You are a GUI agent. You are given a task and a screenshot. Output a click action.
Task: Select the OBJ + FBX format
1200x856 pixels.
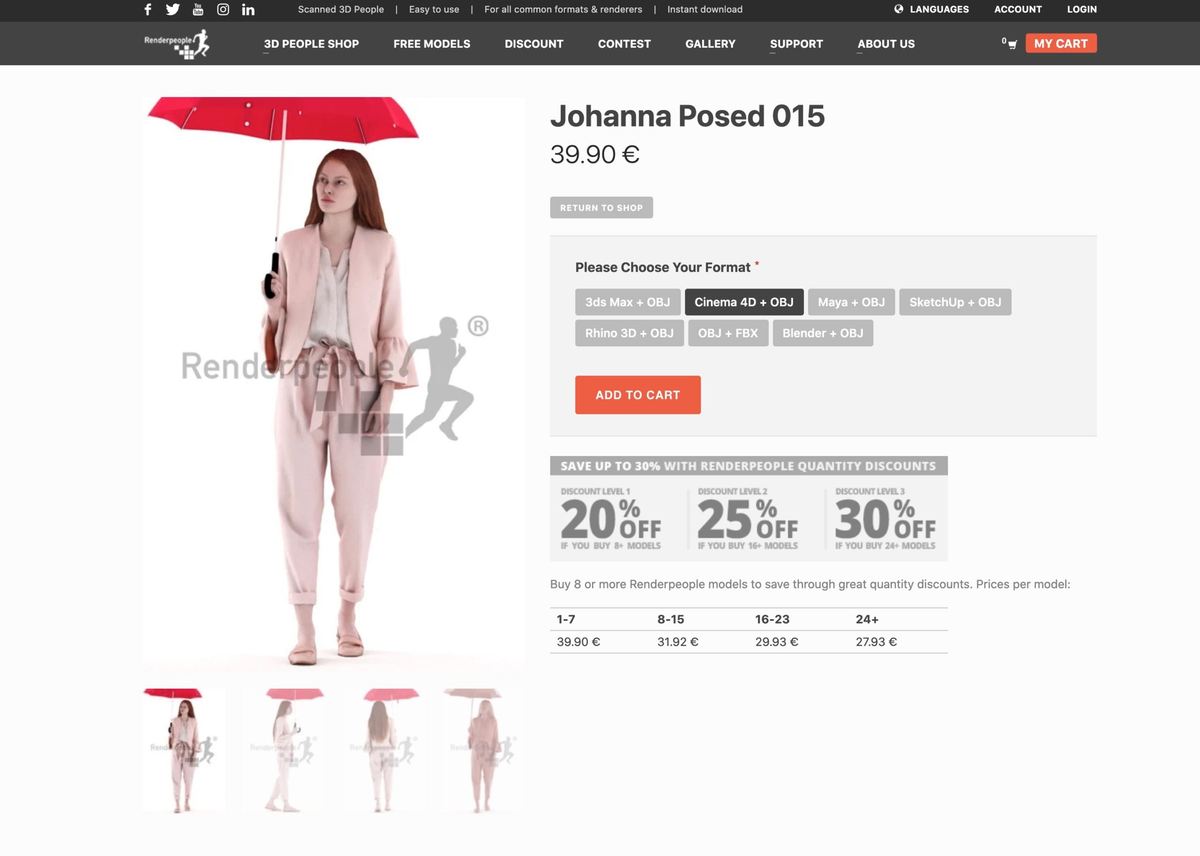point(728,333)
